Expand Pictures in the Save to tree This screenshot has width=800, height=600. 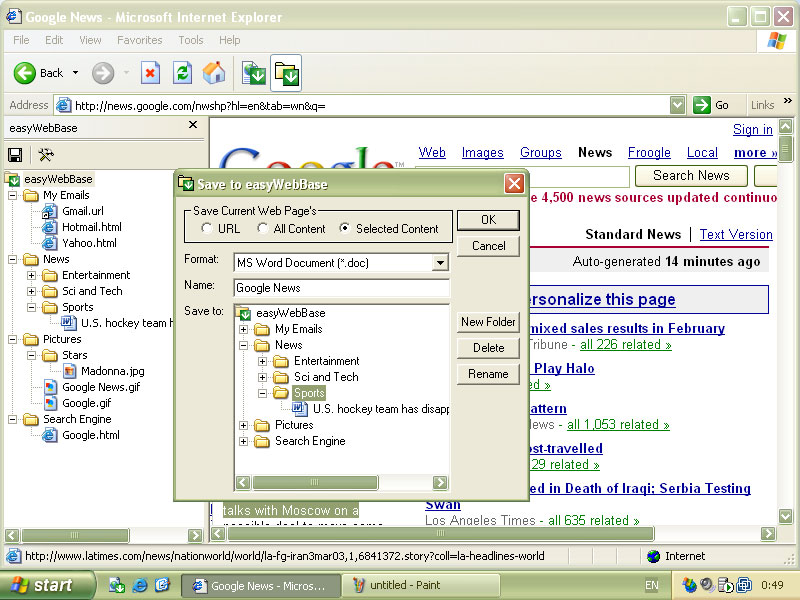tap(243, 426)
